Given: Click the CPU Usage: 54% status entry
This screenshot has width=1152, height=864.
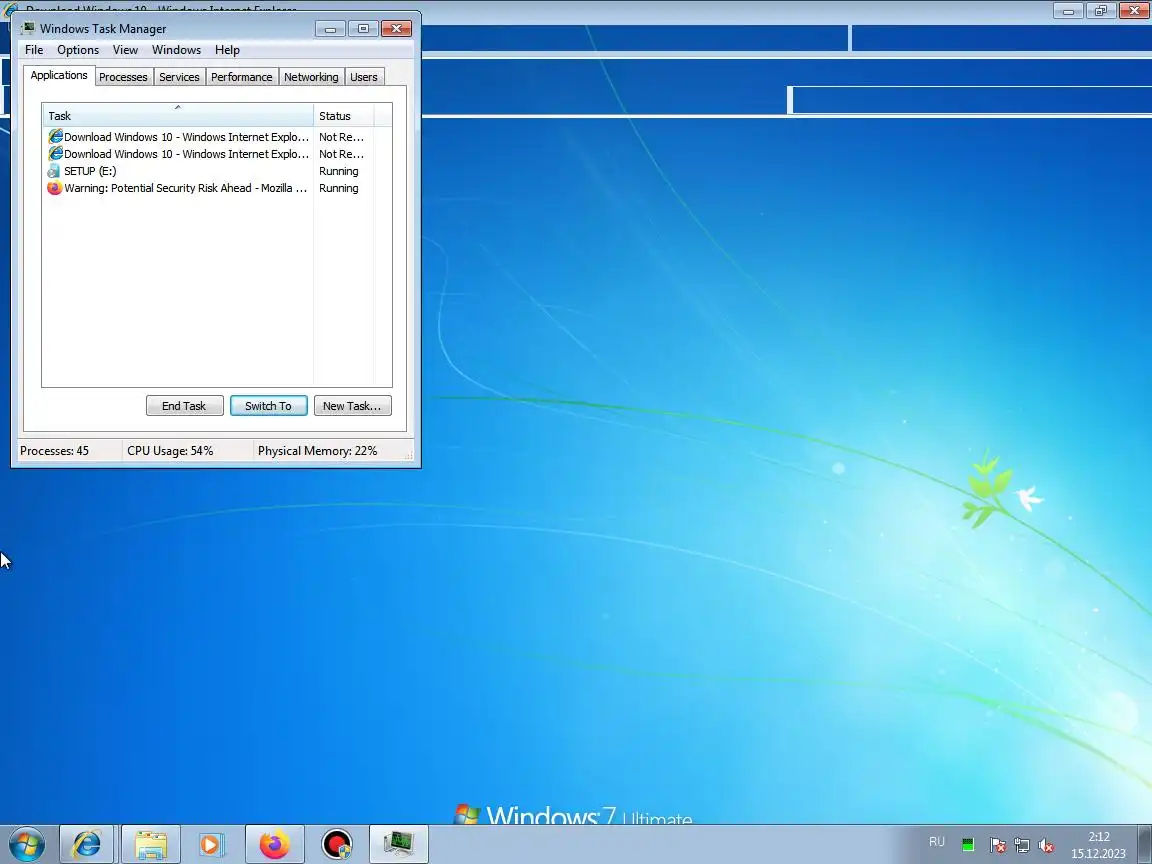Looking at the screenshot, I should click(x=170, y=450).
